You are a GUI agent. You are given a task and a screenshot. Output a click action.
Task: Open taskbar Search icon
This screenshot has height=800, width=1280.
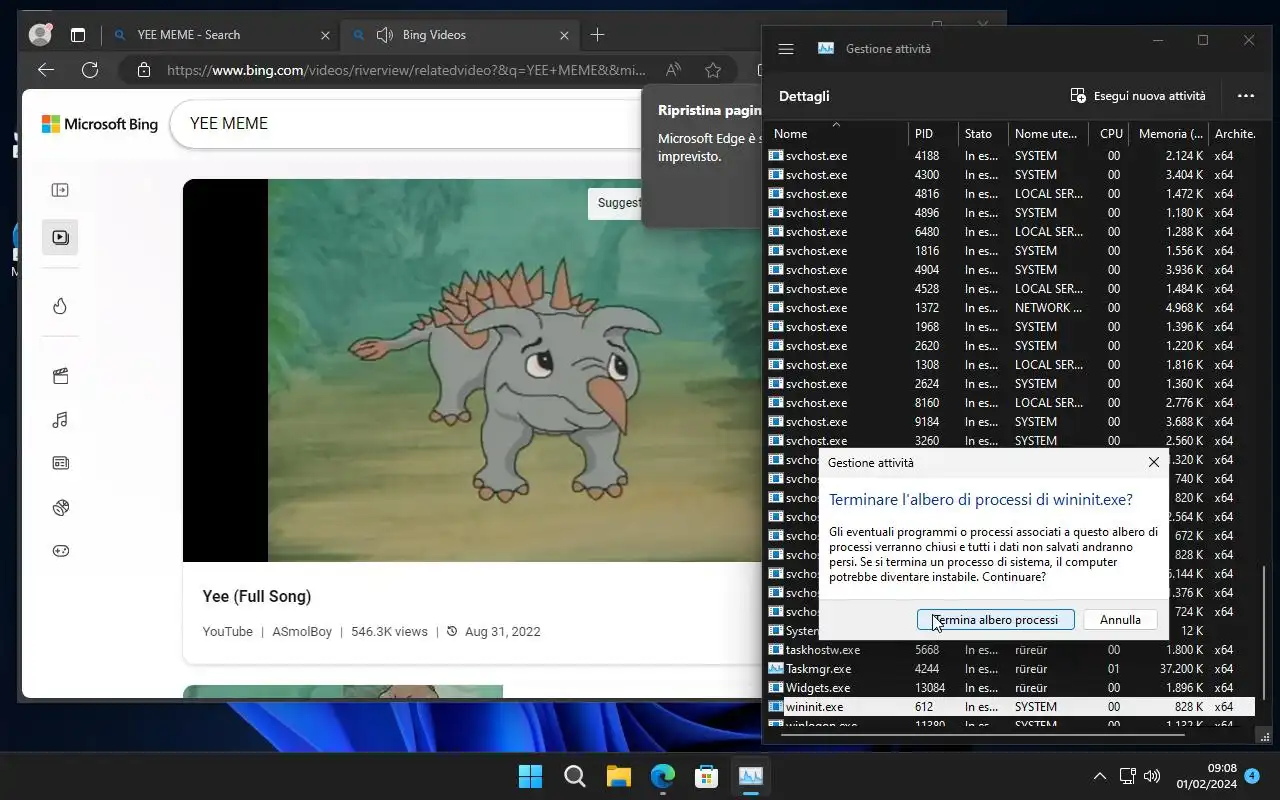coord(574,776)
